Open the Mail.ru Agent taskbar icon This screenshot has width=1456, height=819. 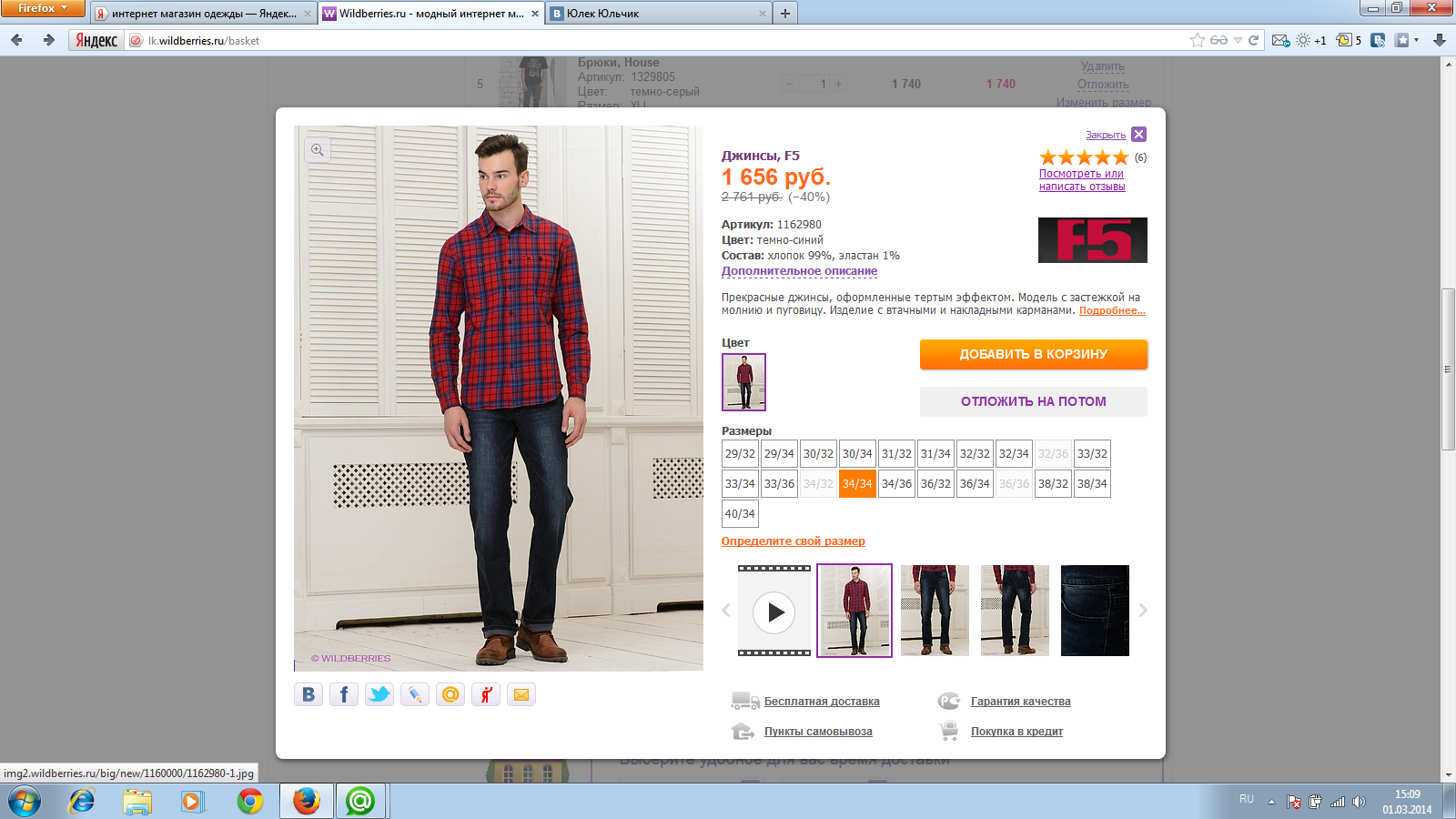[360, 801]
